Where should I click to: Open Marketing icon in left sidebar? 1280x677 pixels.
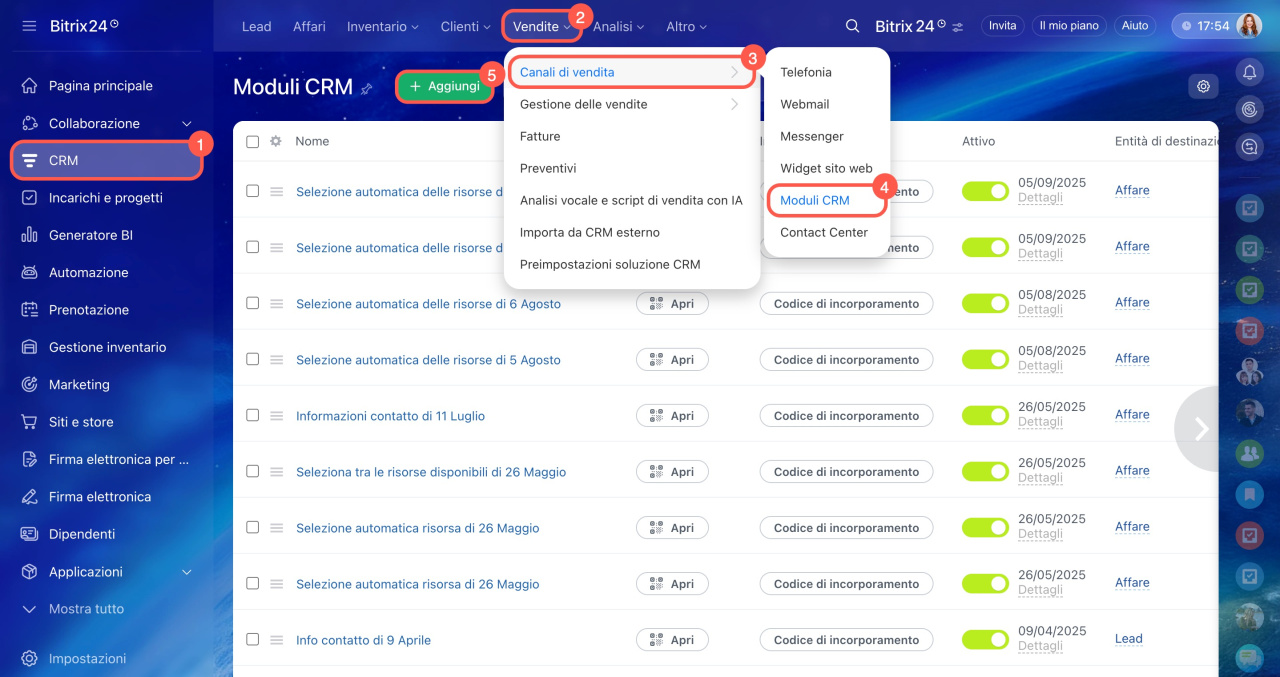point(30,385)
